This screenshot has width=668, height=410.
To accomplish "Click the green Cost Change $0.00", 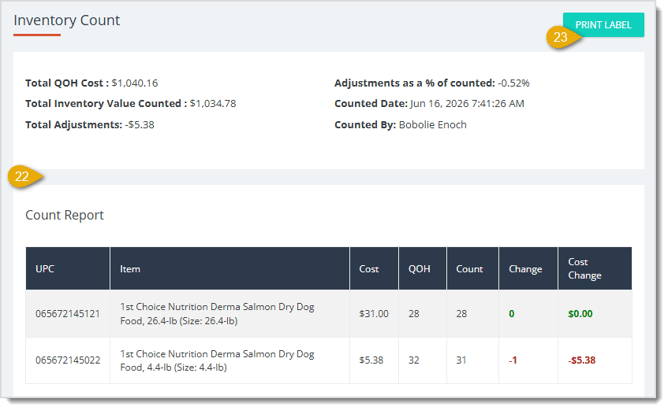I will click(x=580, y=314).
